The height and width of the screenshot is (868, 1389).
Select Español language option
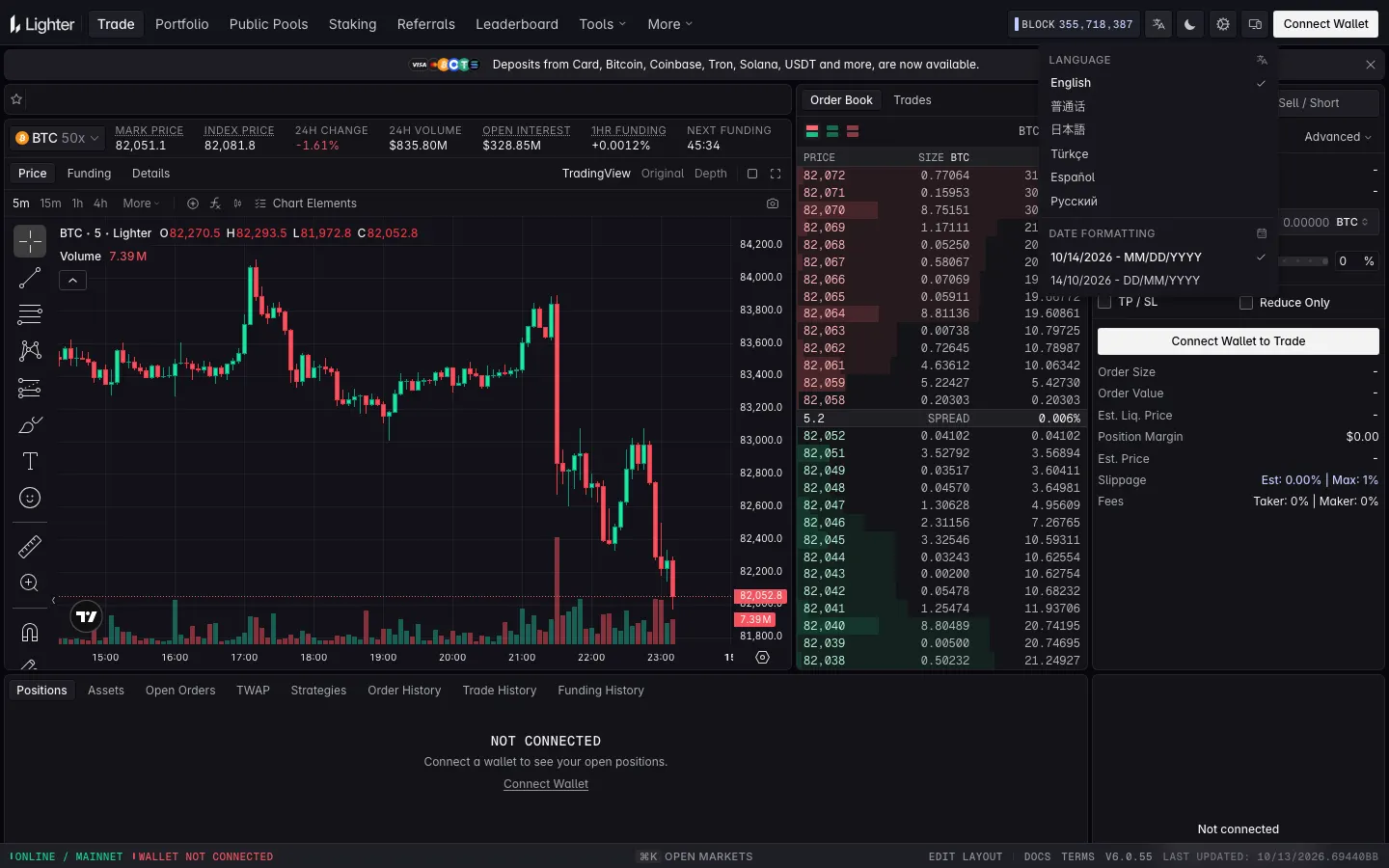coord(1073,177)
